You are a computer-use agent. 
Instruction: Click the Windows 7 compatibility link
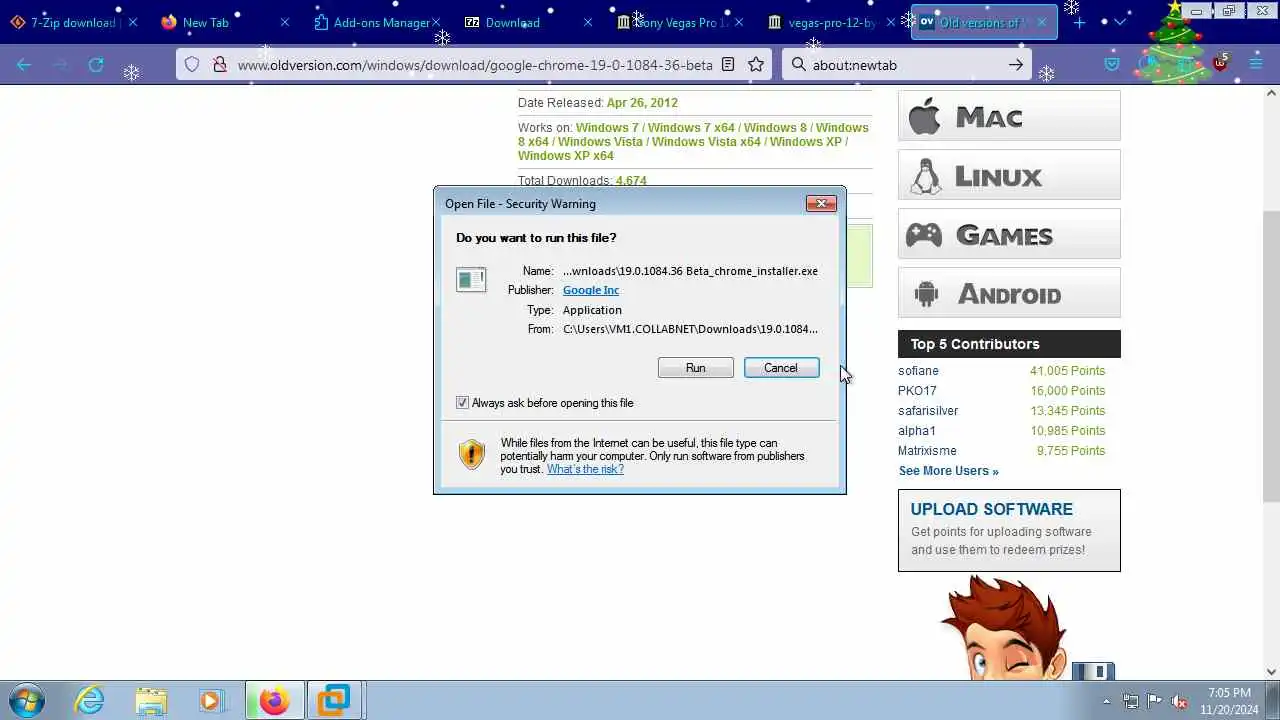click(x=607, y=128)
